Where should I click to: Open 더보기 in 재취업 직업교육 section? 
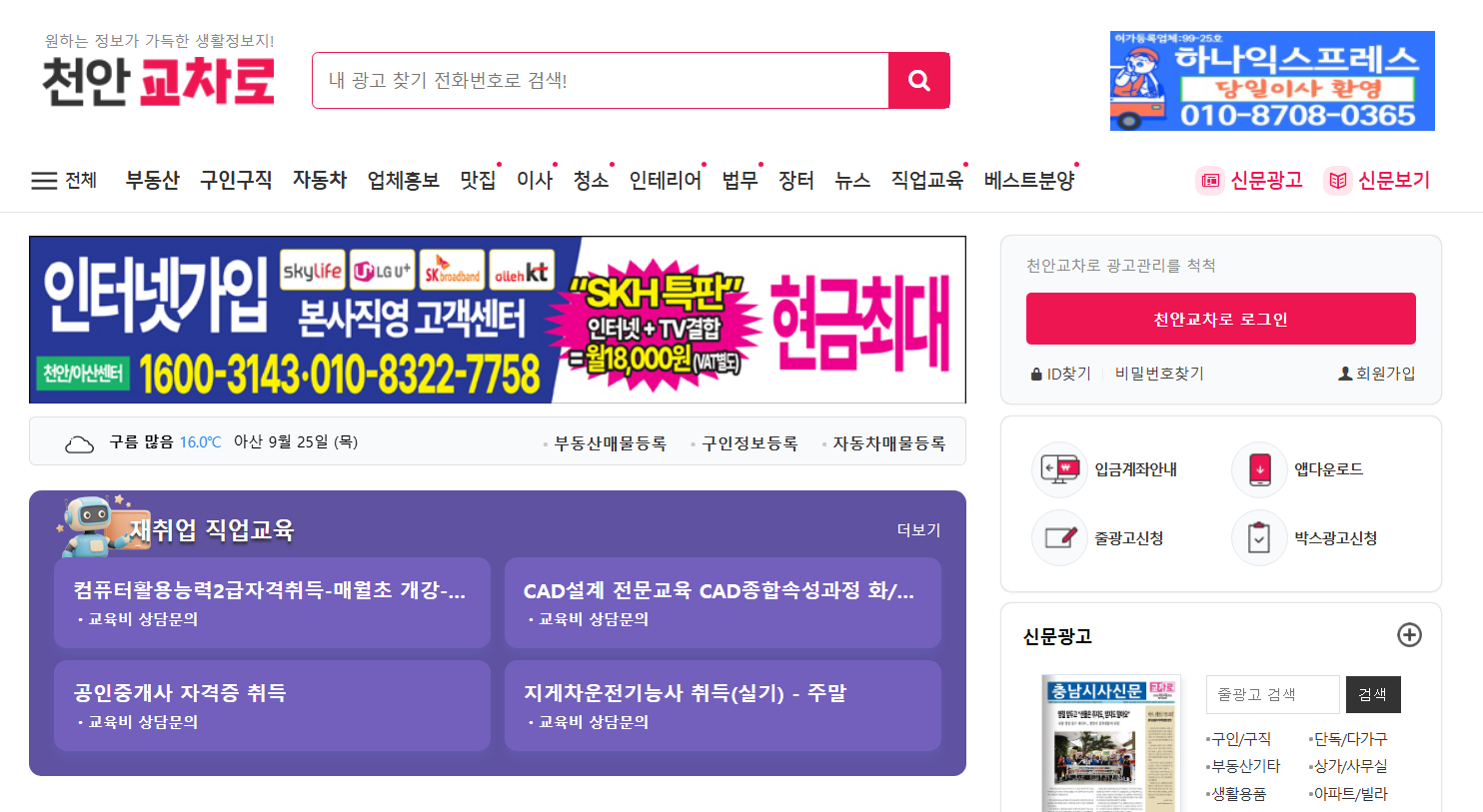[x=918, y=529]
